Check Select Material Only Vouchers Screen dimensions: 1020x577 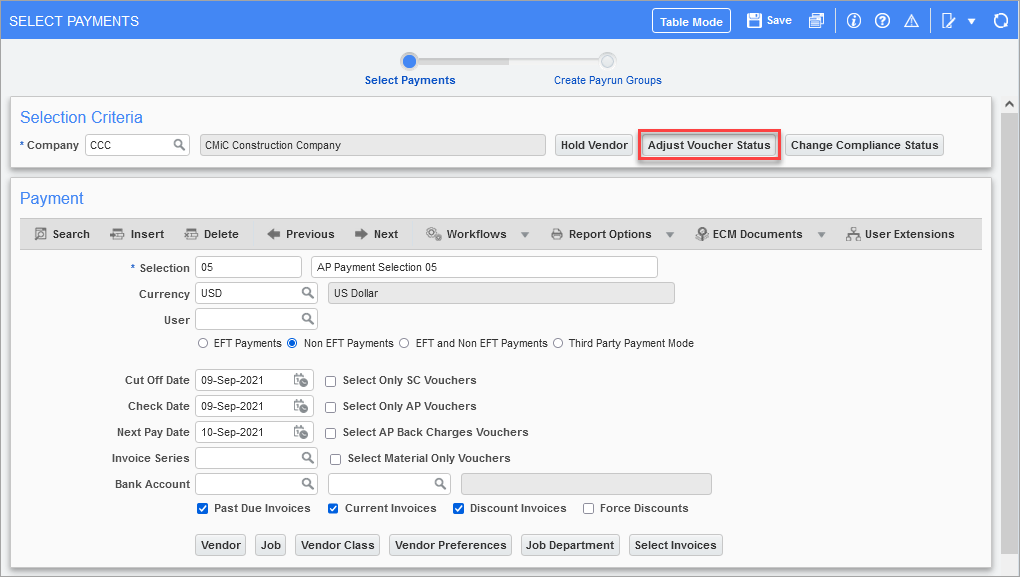(336, 459)
